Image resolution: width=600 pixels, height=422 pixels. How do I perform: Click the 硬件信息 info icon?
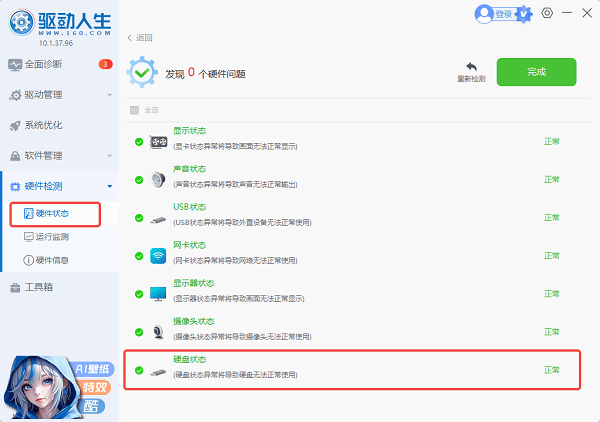coord(29,260)
